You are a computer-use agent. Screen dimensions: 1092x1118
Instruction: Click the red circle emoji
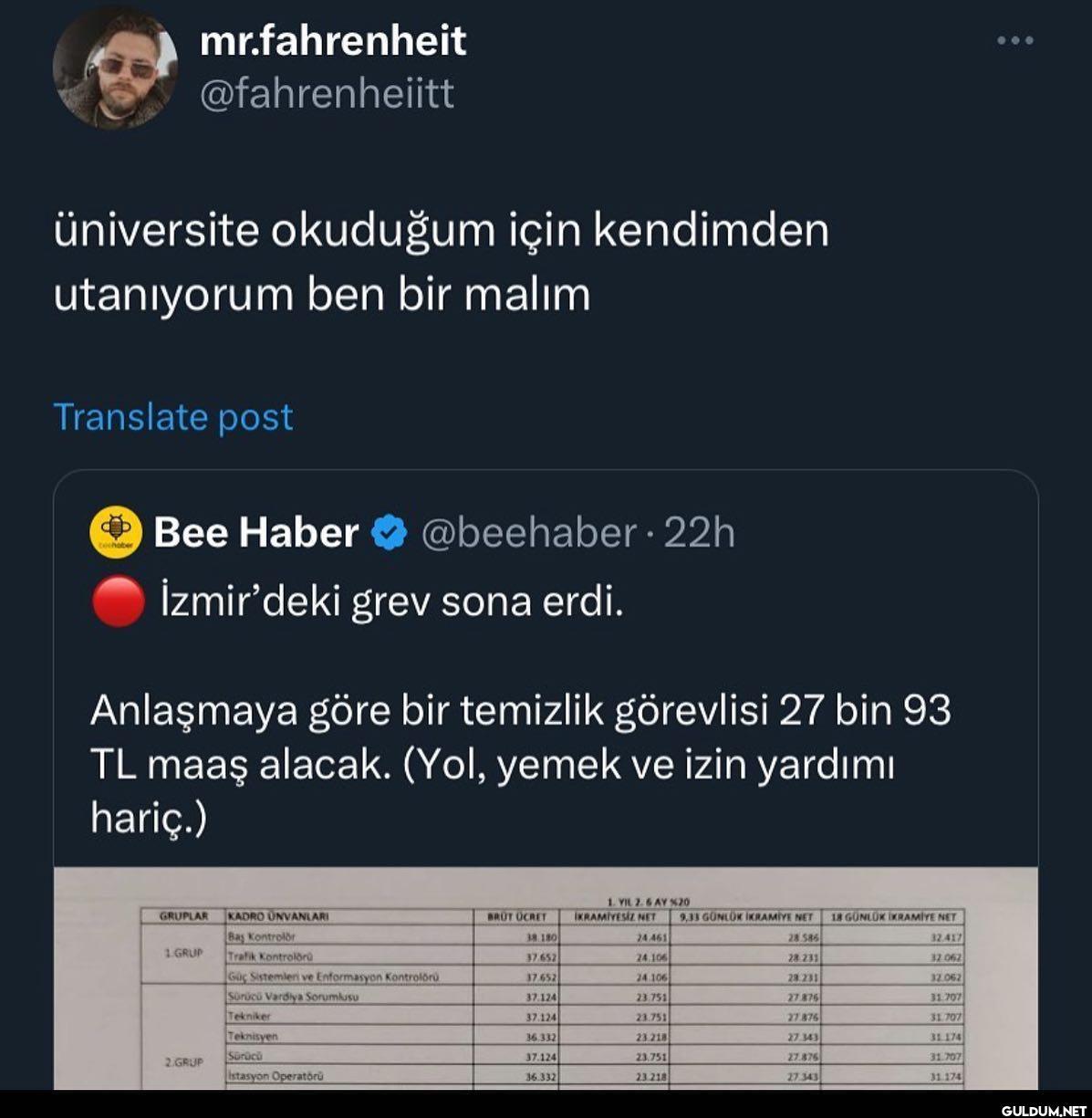point(118,602)
